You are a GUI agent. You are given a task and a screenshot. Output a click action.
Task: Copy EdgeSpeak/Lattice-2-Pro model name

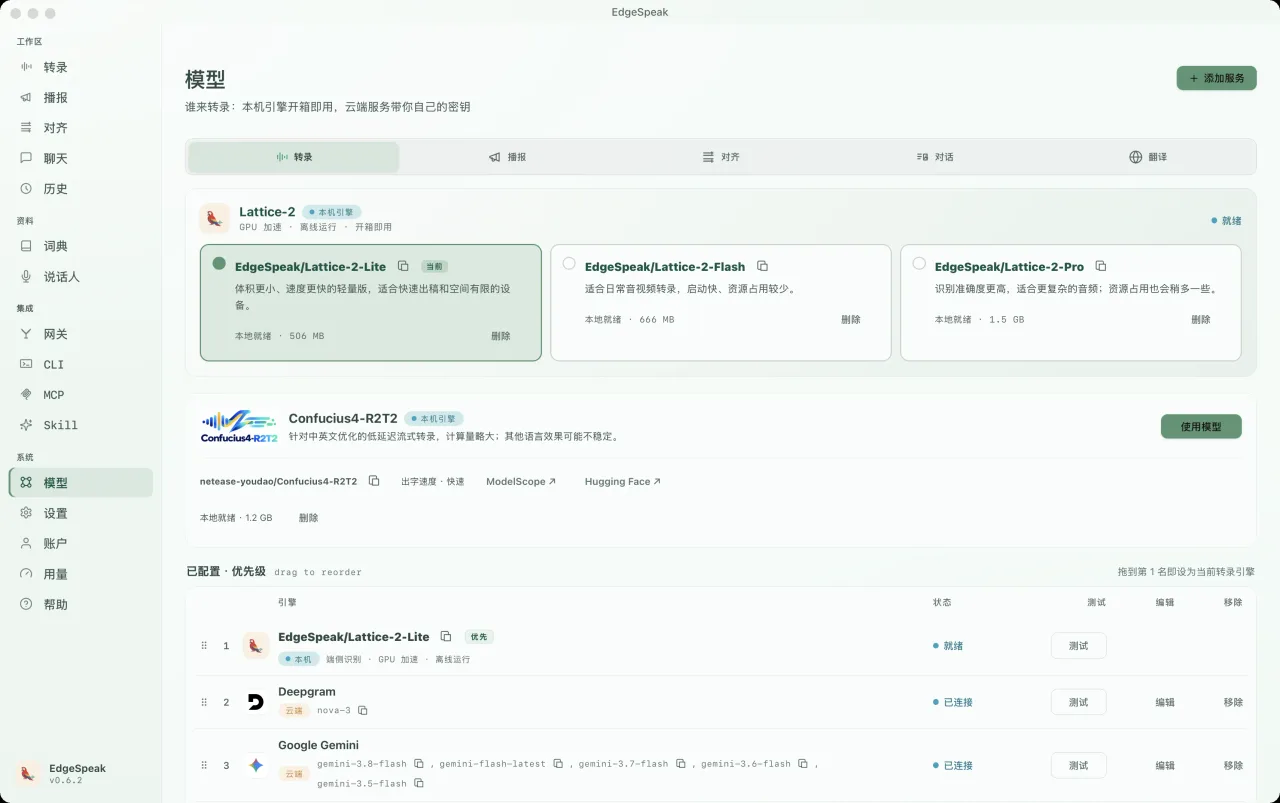[x=1101, y=266]
